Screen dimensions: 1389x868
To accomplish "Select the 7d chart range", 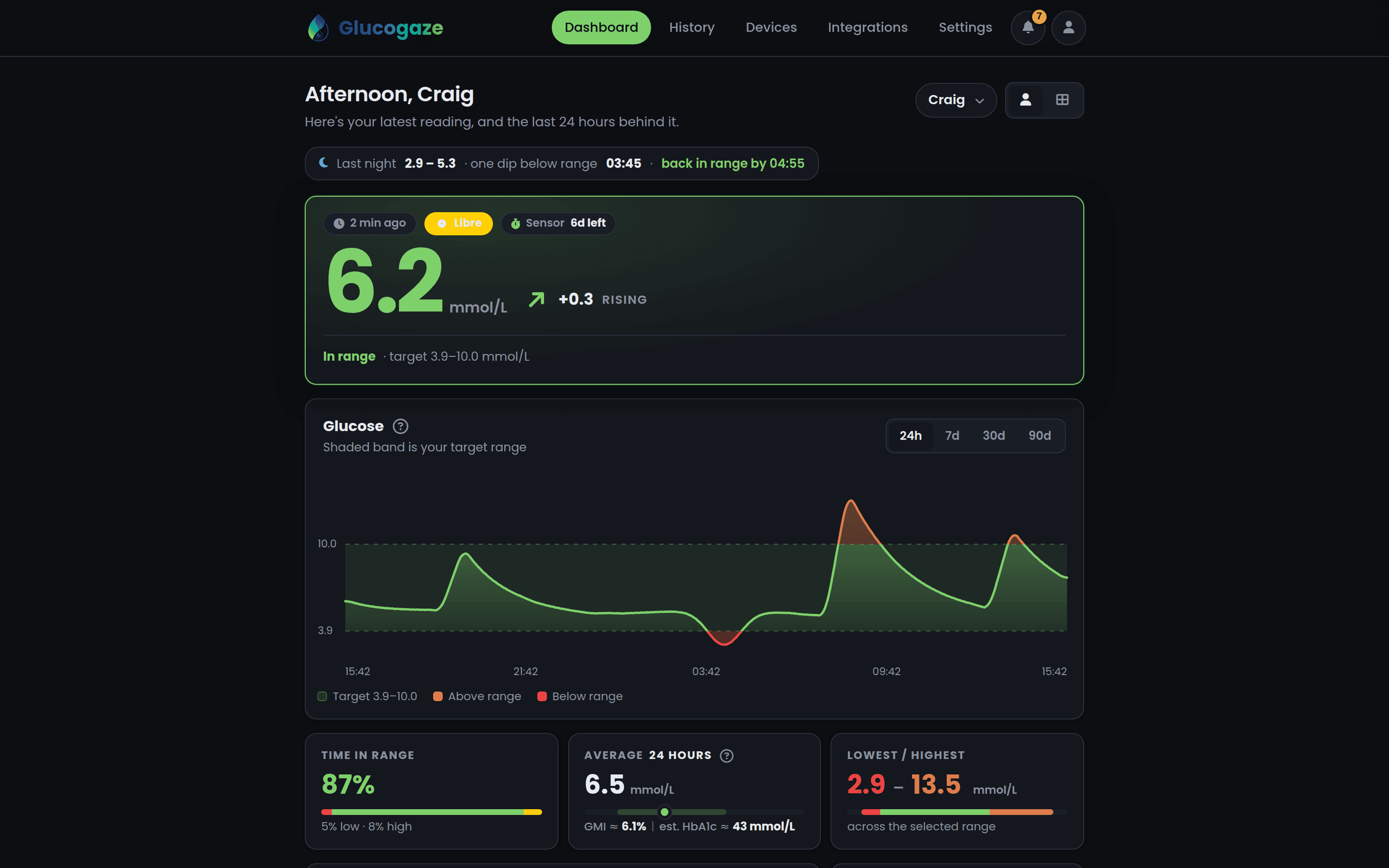I will pos(952,436).
